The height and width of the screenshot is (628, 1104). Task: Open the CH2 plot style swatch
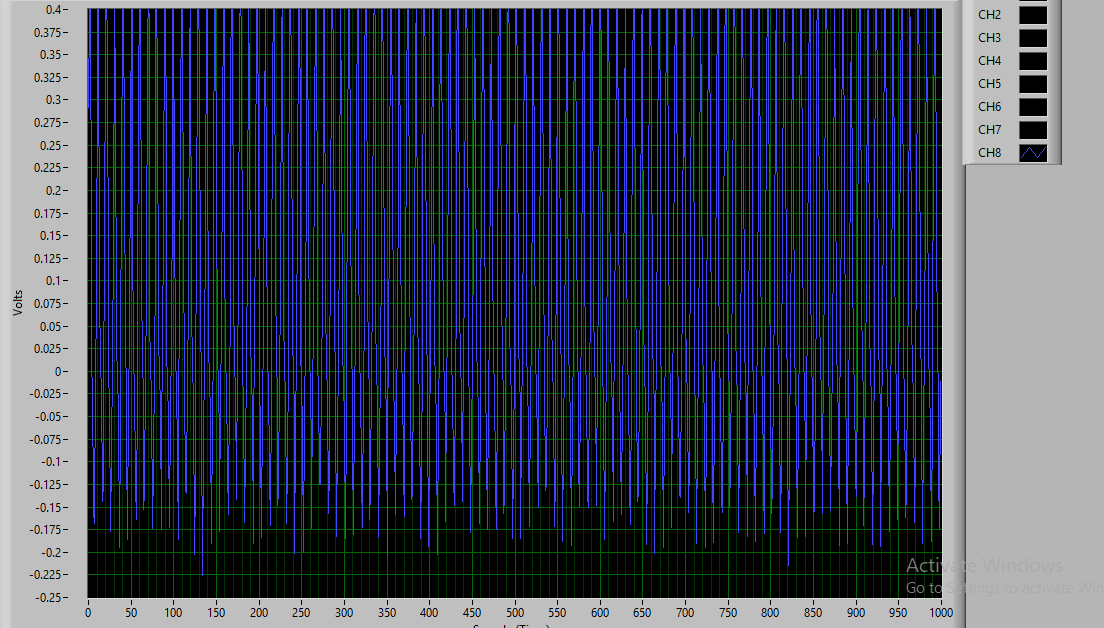click(x=1033, y=15)
